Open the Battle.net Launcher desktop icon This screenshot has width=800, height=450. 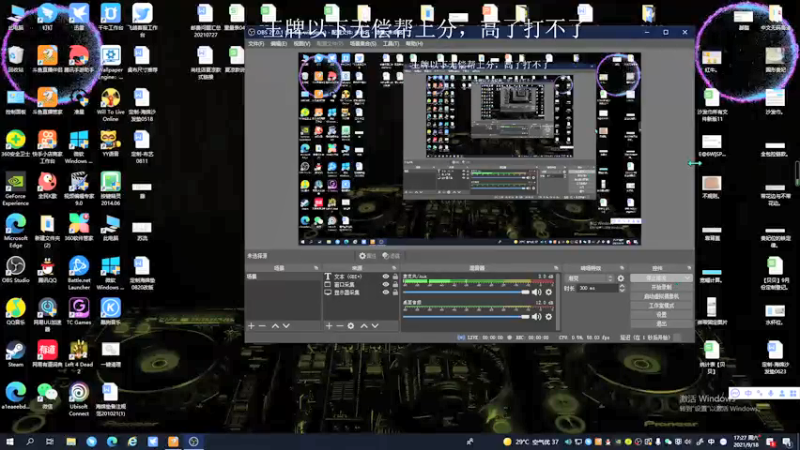[79, 273]
